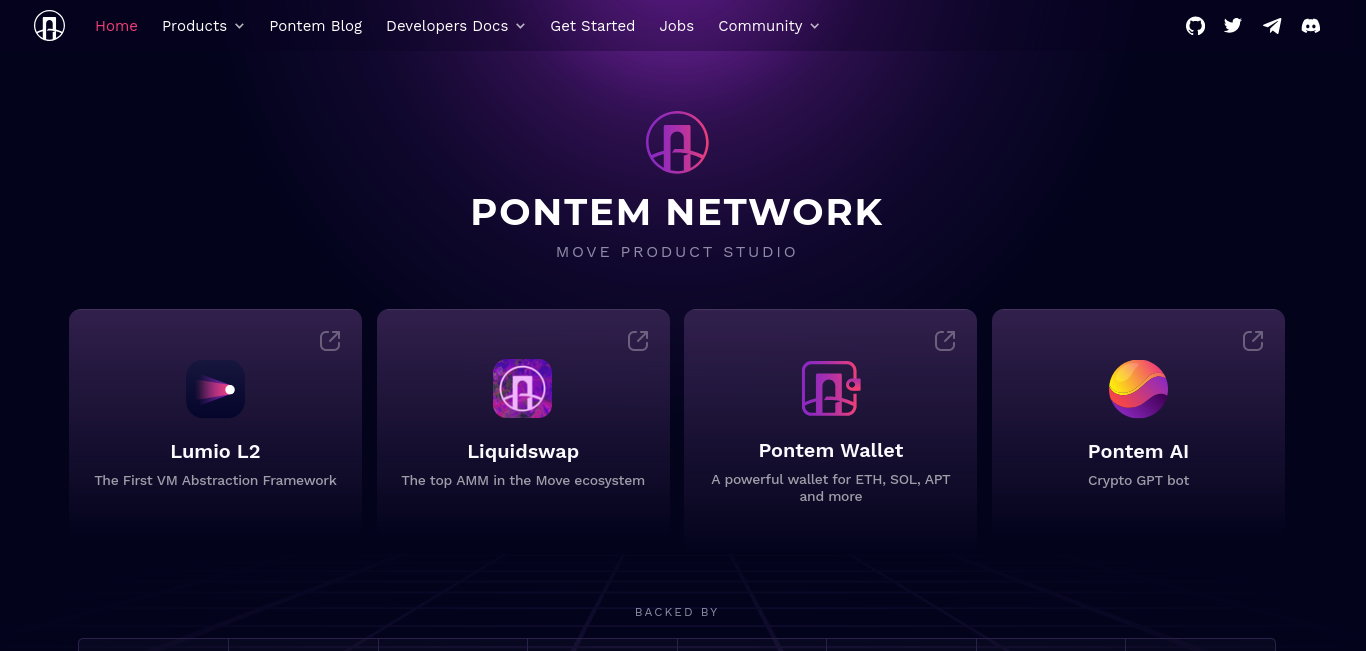Viewport: 1366px width, 651px height.
Task: Click "The top AMM in the Move ecosystem" text
Action: [x=523, y=480]
